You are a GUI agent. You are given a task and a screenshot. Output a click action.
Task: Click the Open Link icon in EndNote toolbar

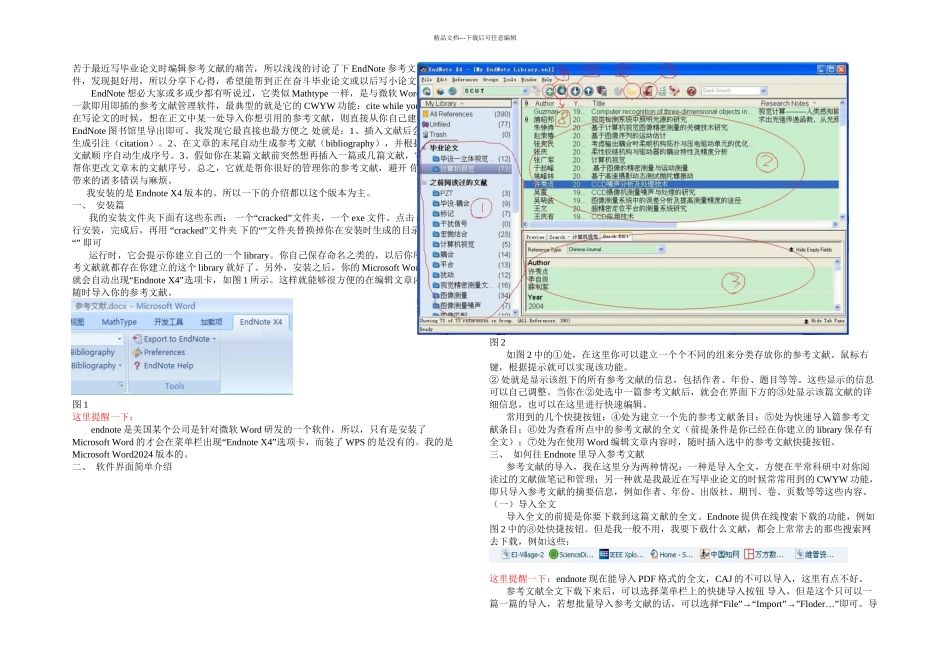point(617,91)
